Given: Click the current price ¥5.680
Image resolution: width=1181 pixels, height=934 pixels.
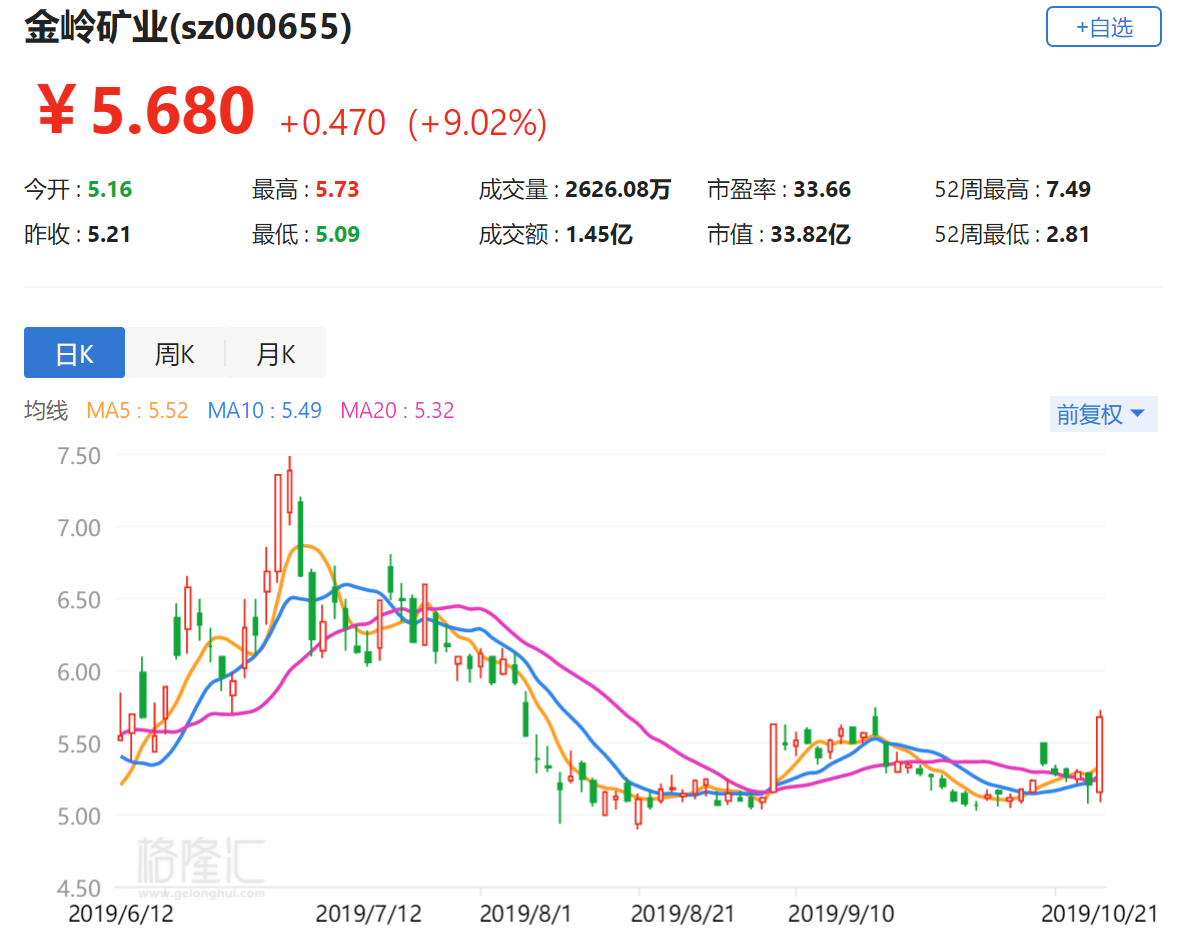Looking at the screenshot, I should pyautogui.click(x=146, y=111).
